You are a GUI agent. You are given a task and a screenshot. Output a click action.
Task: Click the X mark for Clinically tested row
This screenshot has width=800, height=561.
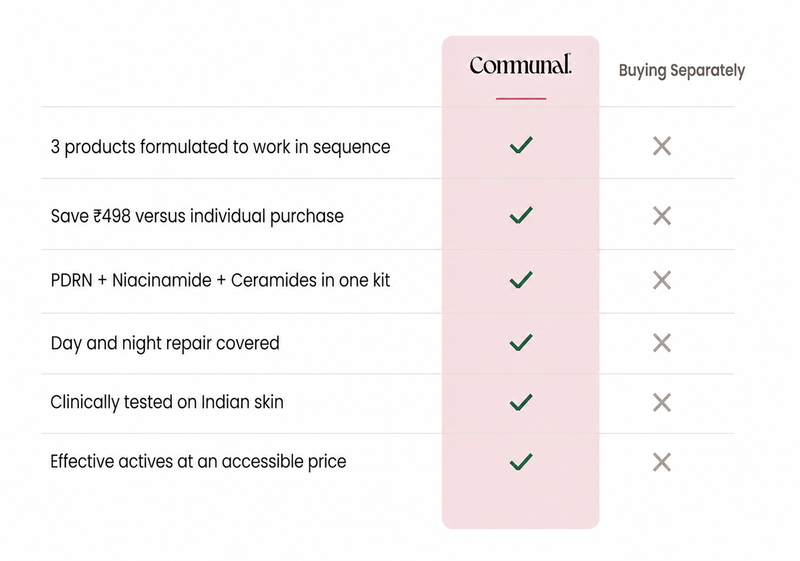pos(662,403)
